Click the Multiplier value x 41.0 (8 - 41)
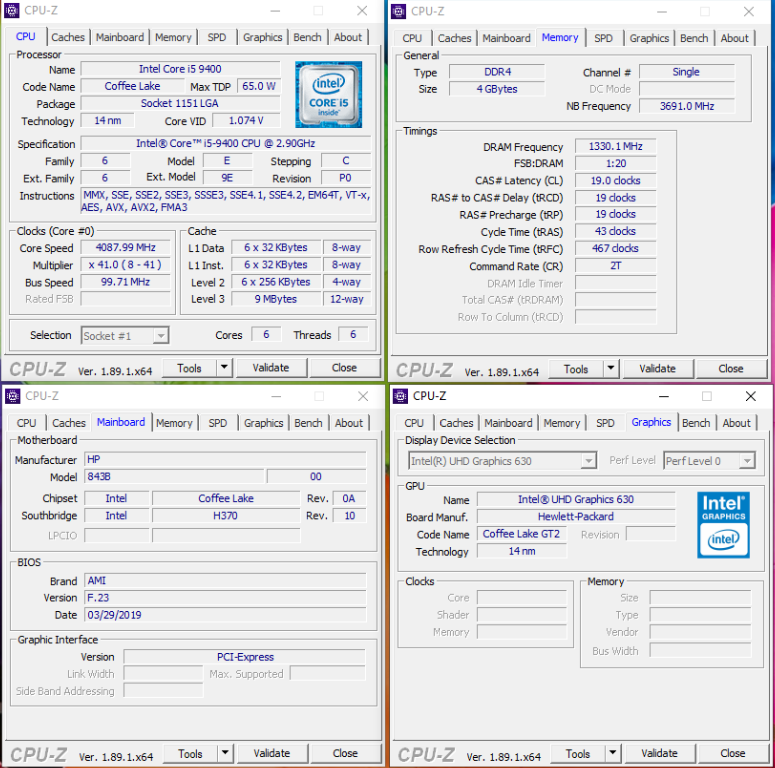Viewport: 775px width, 768px height. click(126, 264)
